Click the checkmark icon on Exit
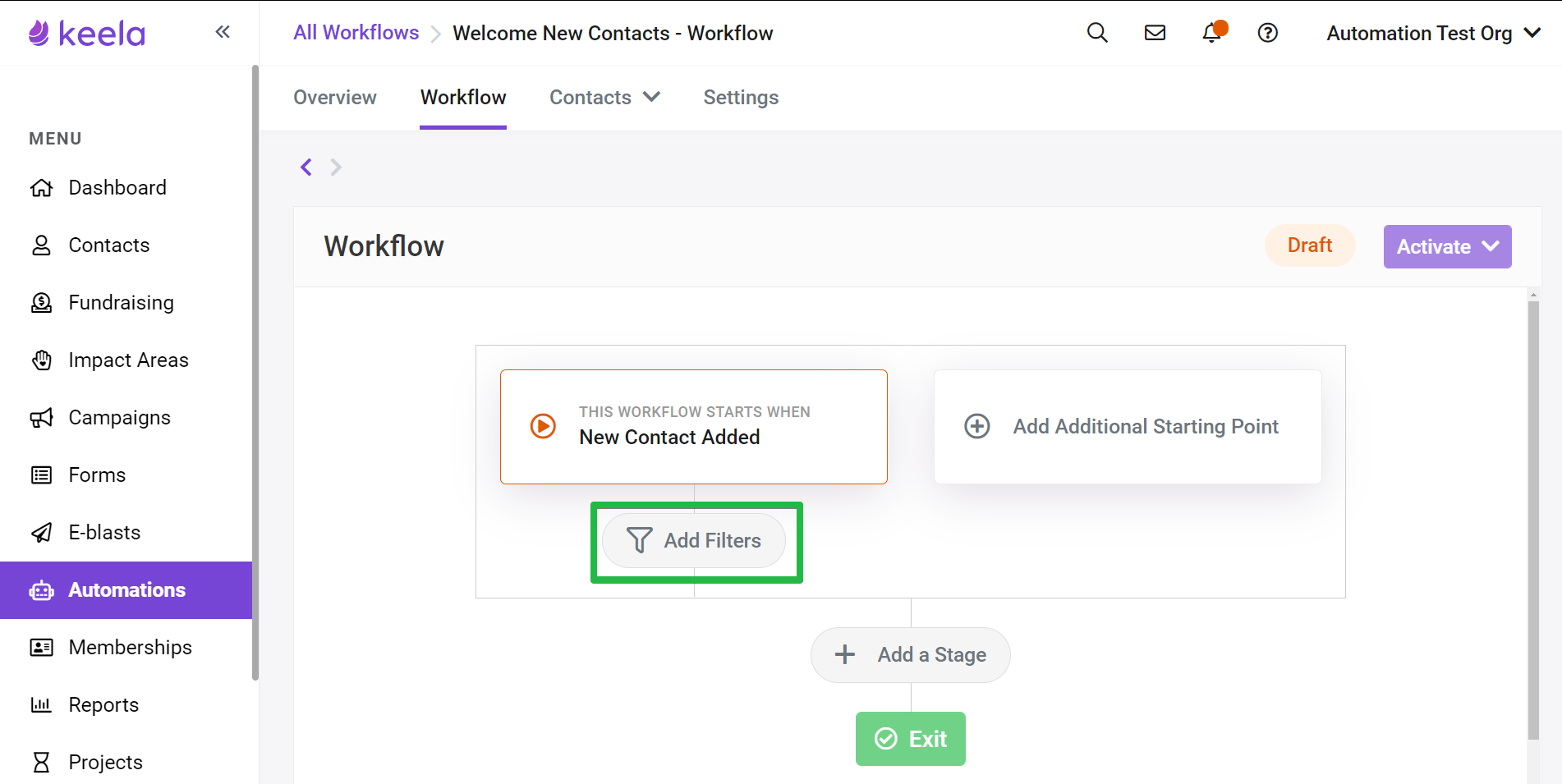Viewport: 1562px width, 784px height. pyautogui.click(x=886, y=739)
